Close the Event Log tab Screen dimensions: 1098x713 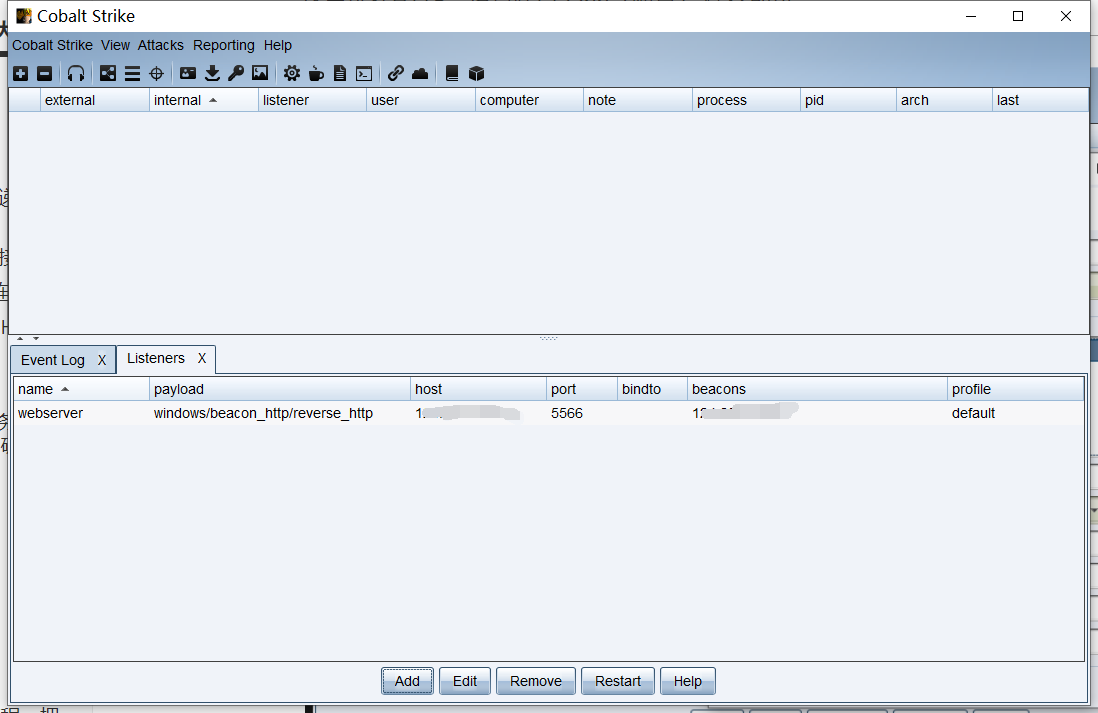[102, 360]
